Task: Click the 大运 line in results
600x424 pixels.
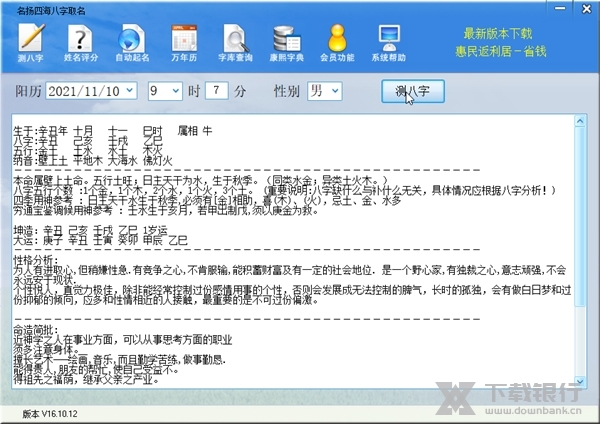Action: (x=101, y=240)
